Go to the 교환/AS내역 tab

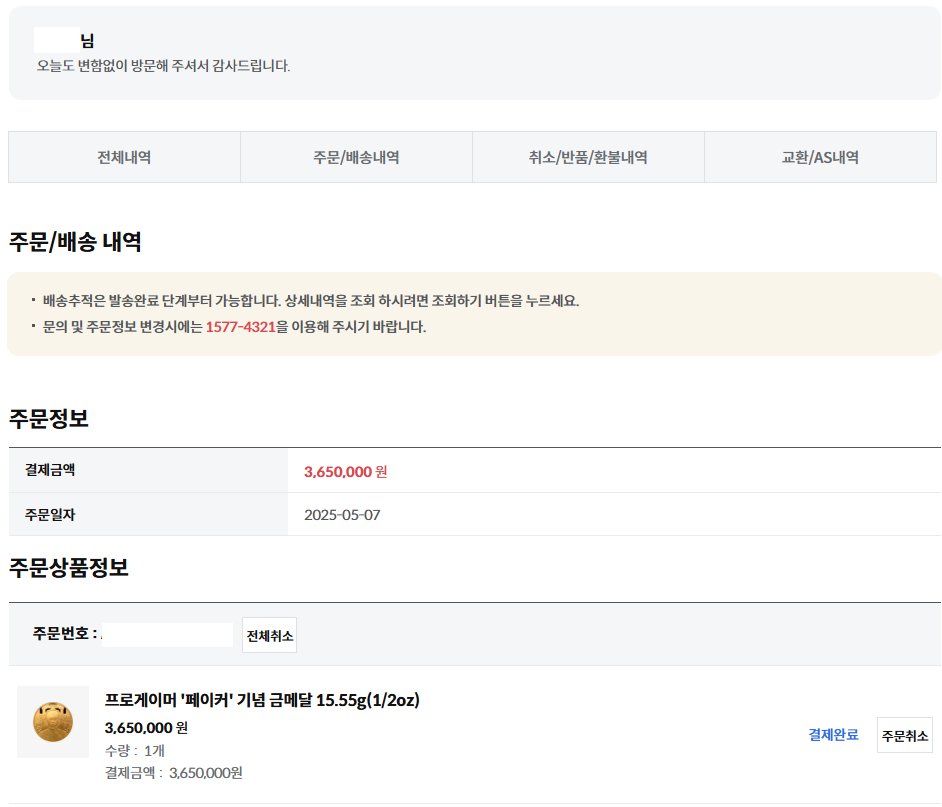(x=820, y=157)
